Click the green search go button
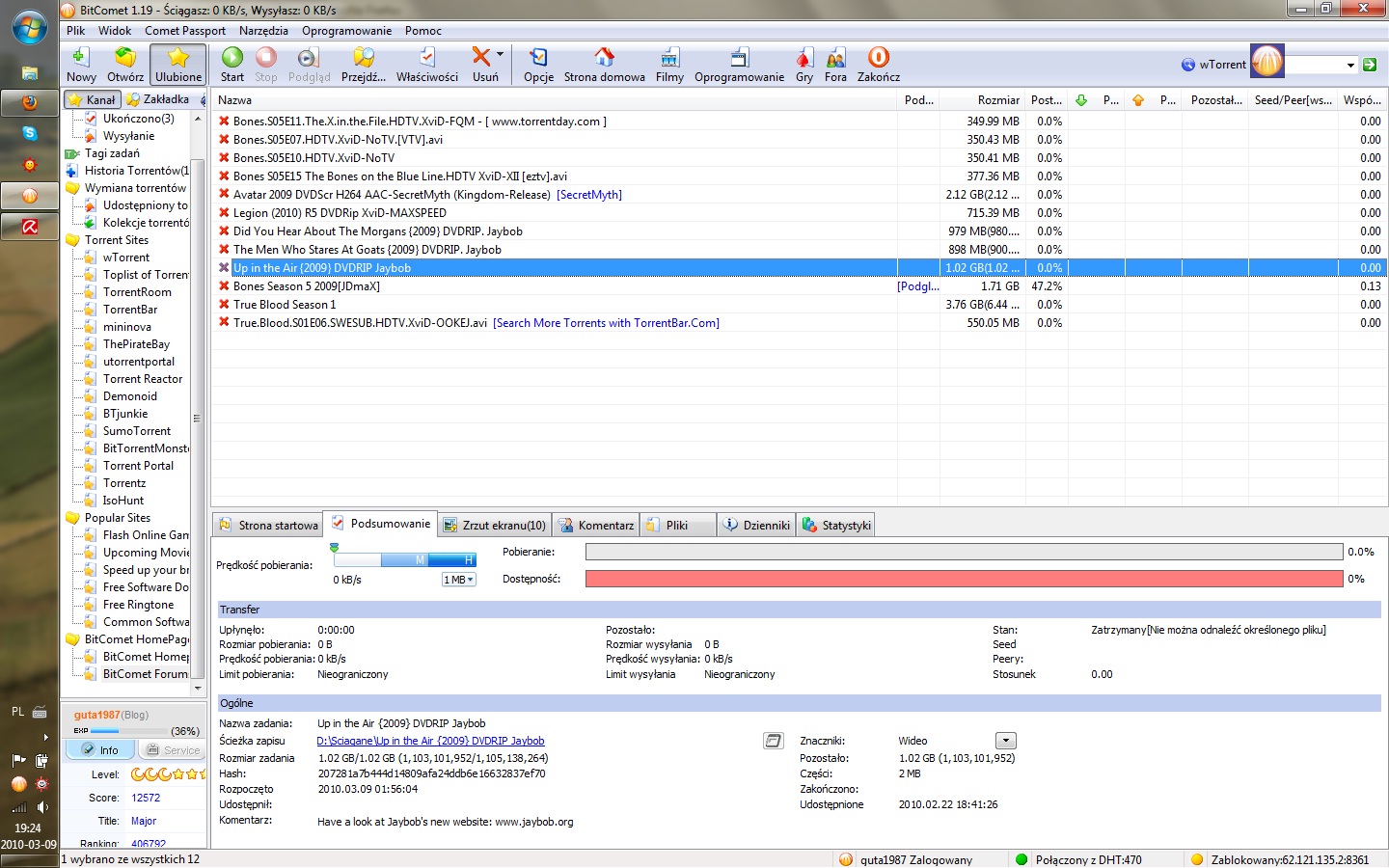Image resolution: width=1389 pixels, height=868 pixels. point(1370,65)
